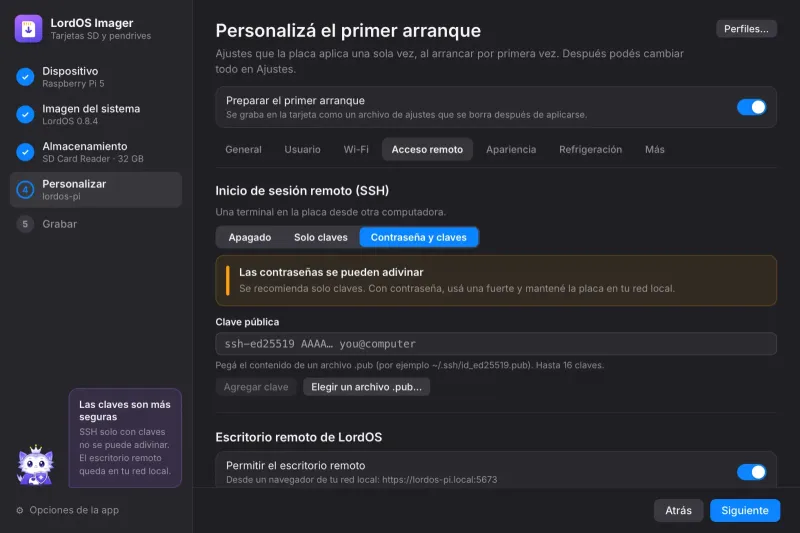This screenshot has height=533, width=800.
Task: Go to the Almacenamiento step in sidebar
Action: tap(96, 152)
